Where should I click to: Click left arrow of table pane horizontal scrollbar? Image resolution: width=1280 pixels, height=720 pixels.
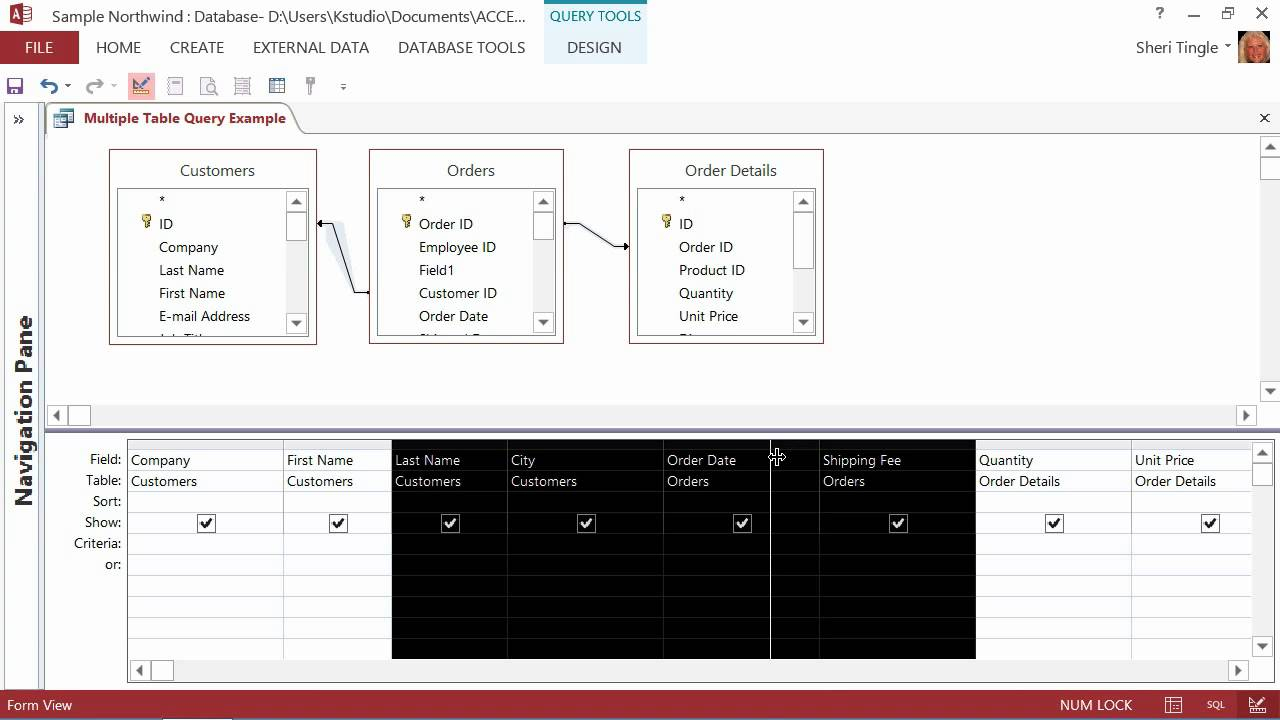(57, 415)
